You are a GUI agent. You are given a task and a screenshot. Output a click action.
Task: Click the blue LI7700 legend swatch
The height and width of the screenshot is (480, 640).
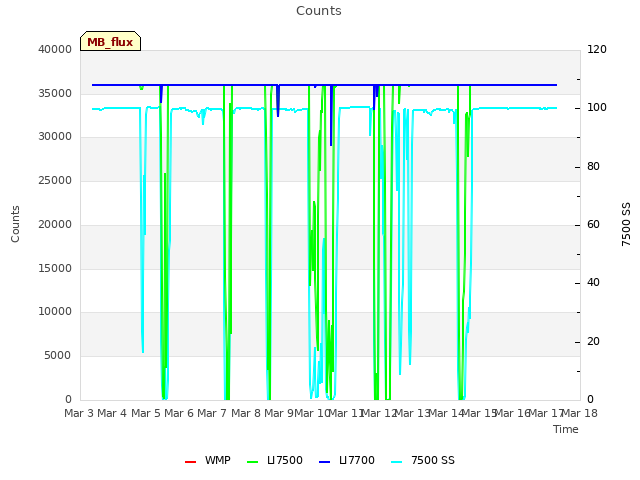(324, 462)
